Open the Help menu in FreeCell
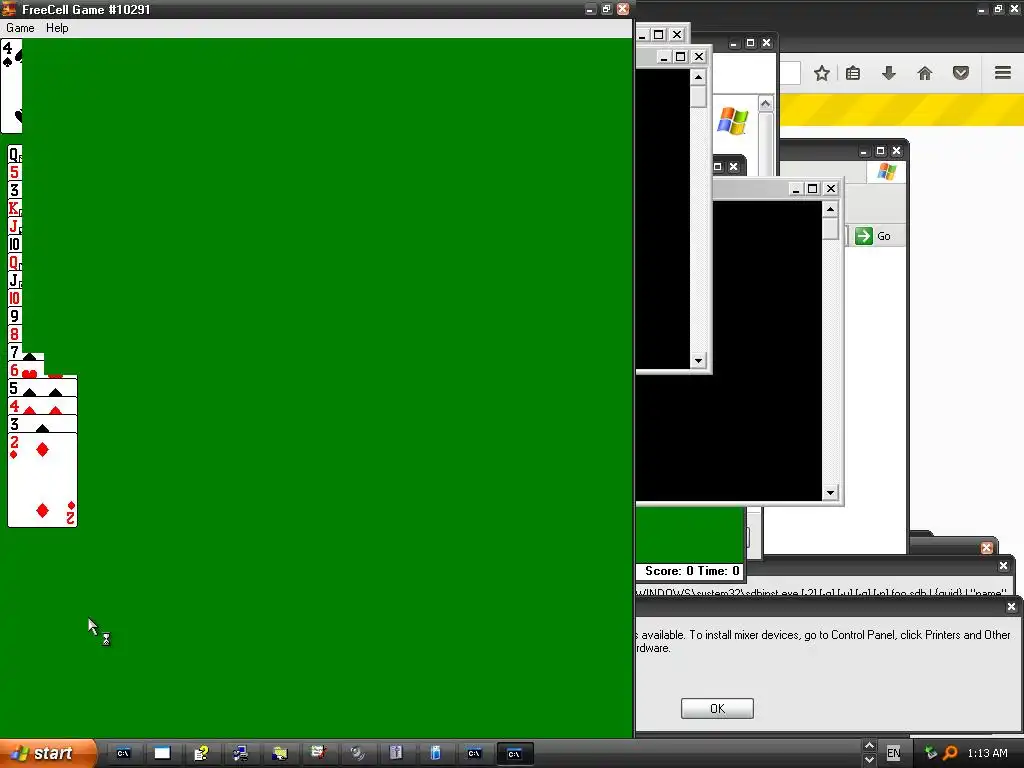This screenshot has width=1024, height=768. pyautogui.click(x=57, y=28)
